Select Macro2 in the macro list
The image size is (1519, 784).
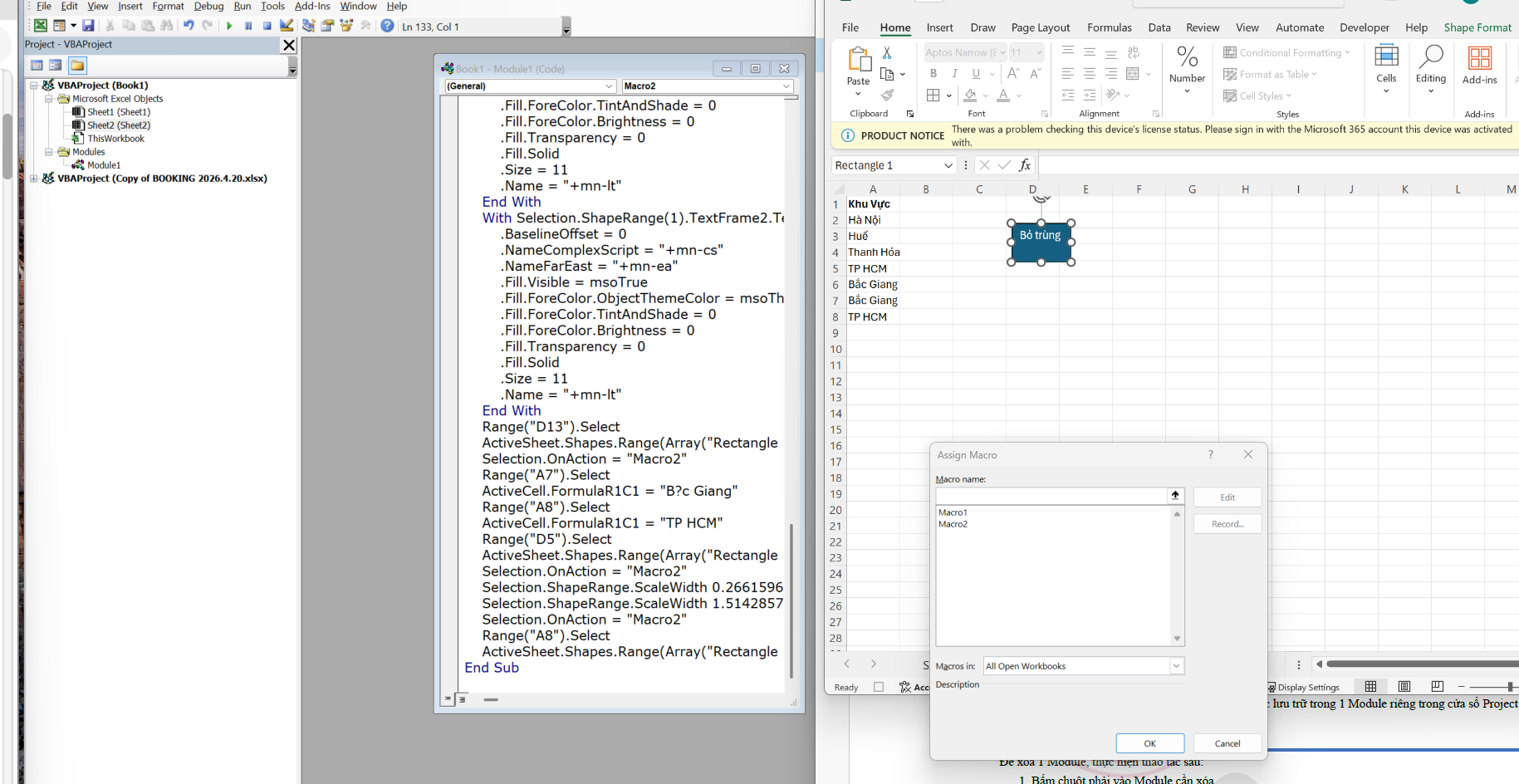[953, 524]
